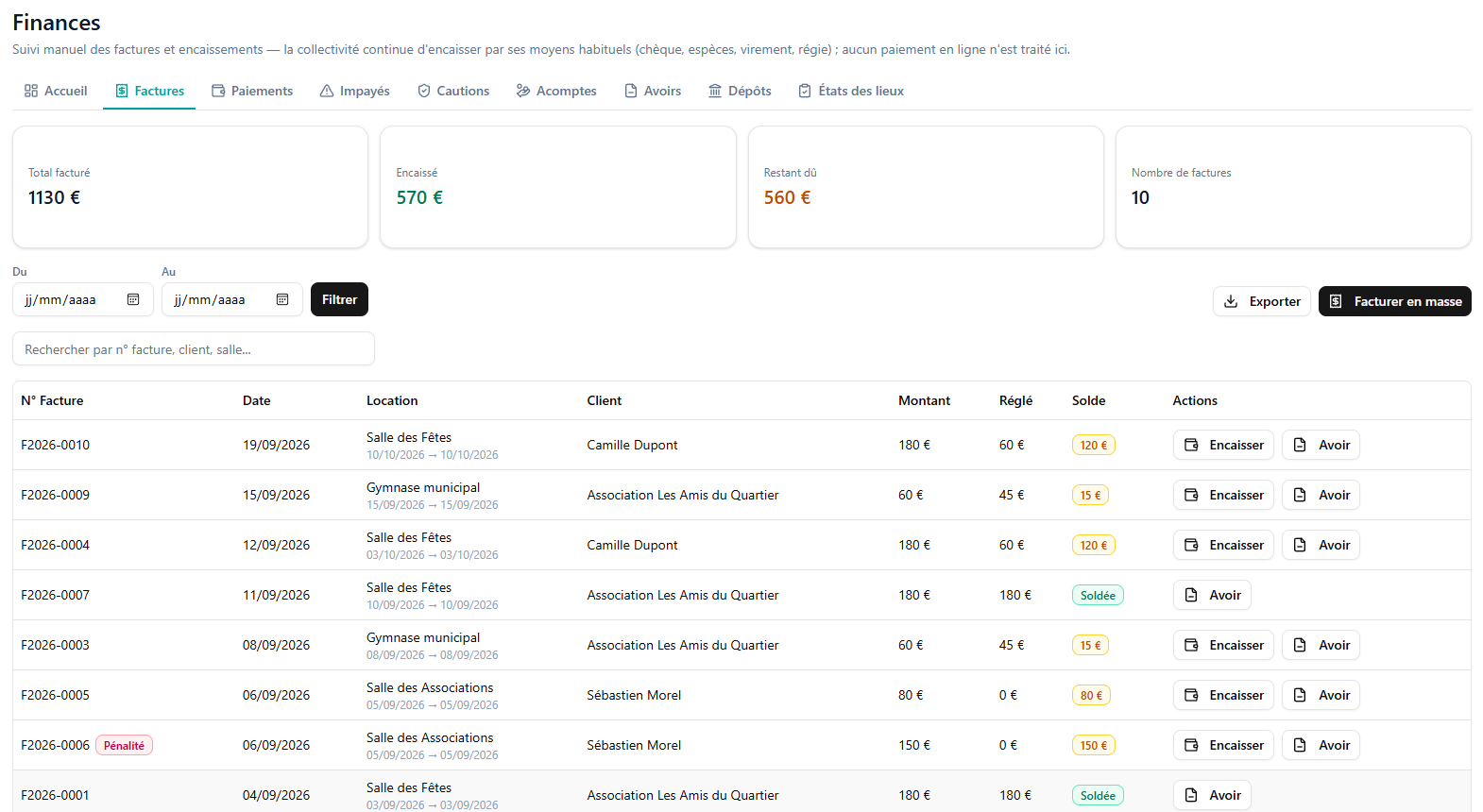
Task: Create an Avoir for invoice F2026-0009
Action: 1321,495
